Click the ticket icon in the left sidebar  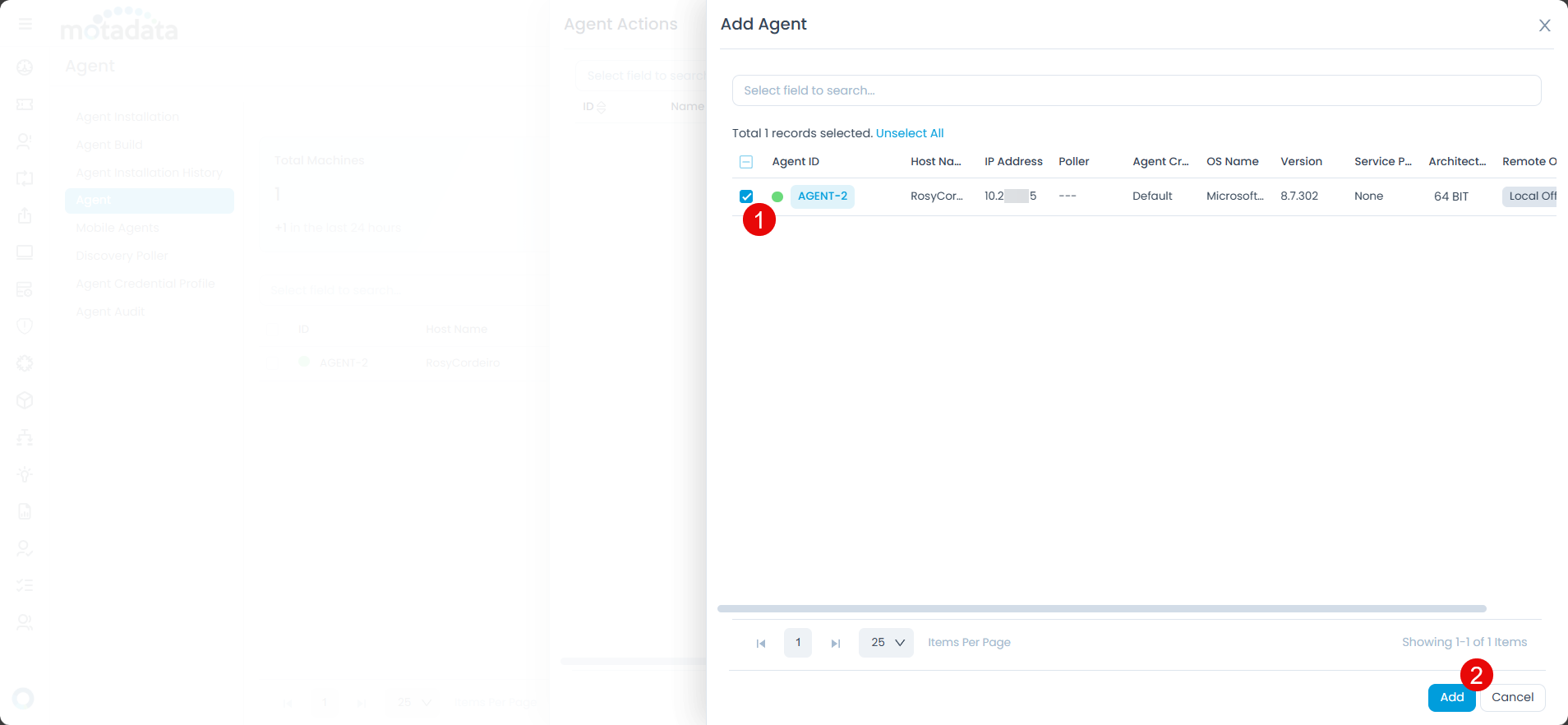tap(25, 104)
